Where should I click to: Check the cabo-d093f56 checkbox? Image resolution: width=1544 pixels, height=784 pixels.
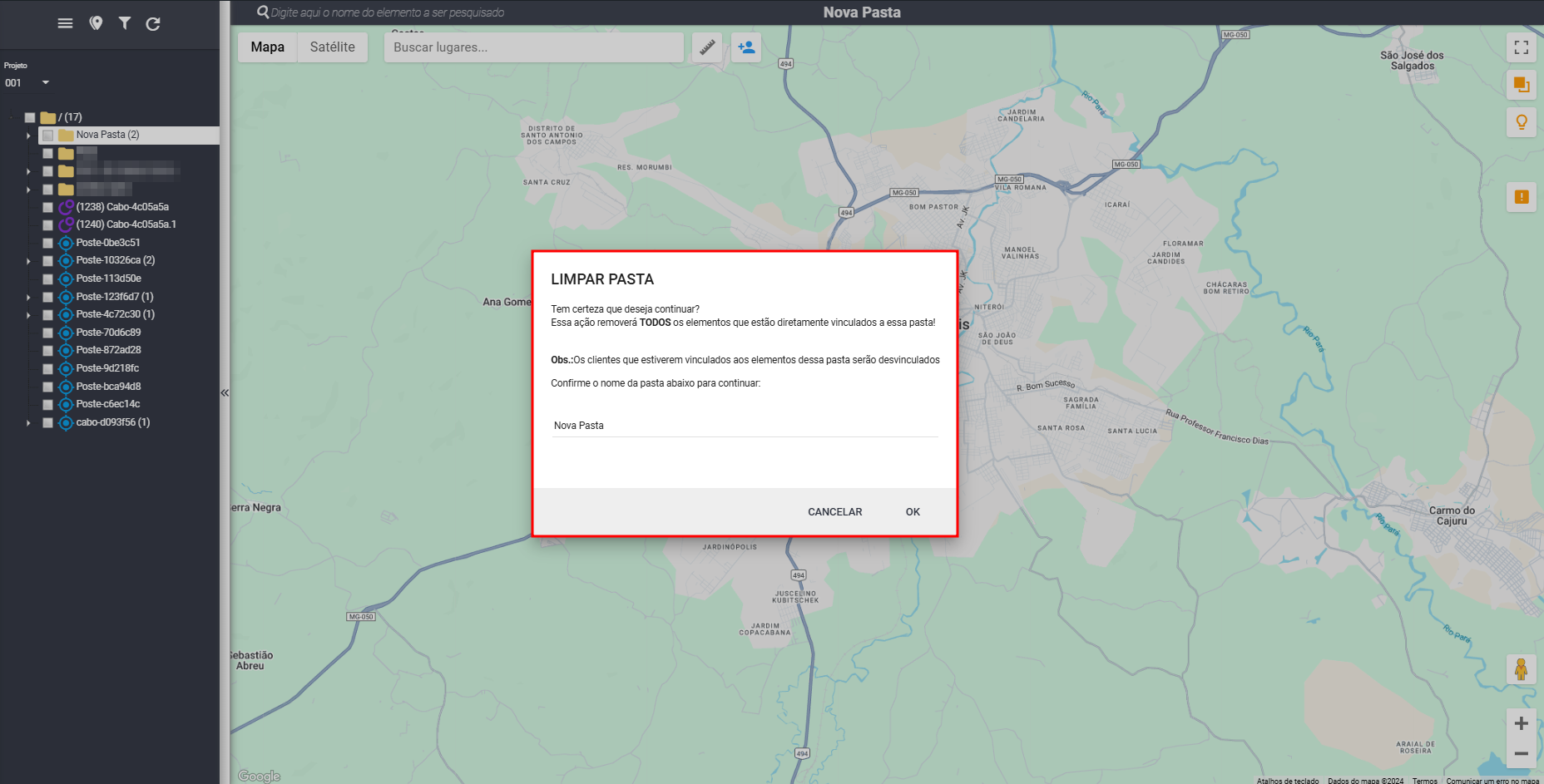(x=48, y=422)
